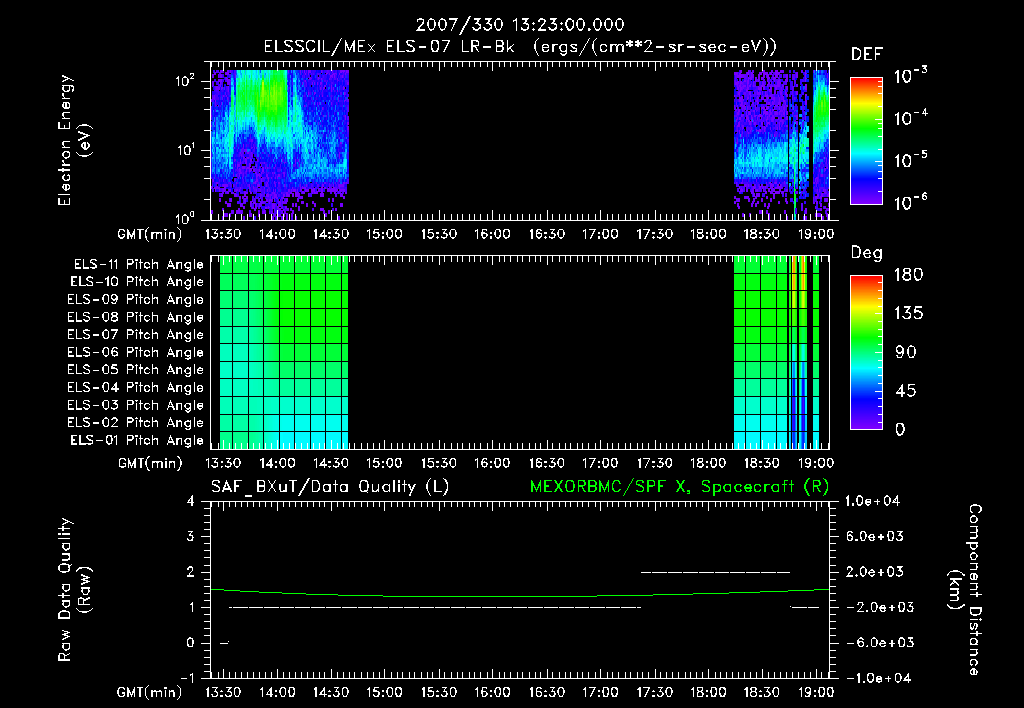1024x708 pixels.
Task: Click the green spacecraft X distance curve
Action: 520,596
